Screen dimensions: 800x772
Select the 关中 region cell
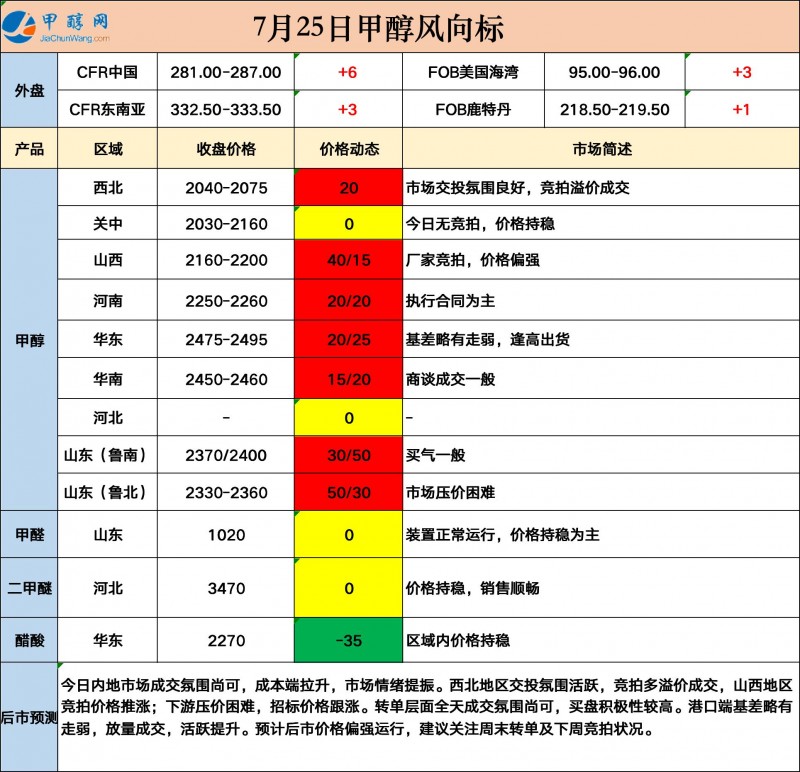pyautogui.click(x=108, y=223)
